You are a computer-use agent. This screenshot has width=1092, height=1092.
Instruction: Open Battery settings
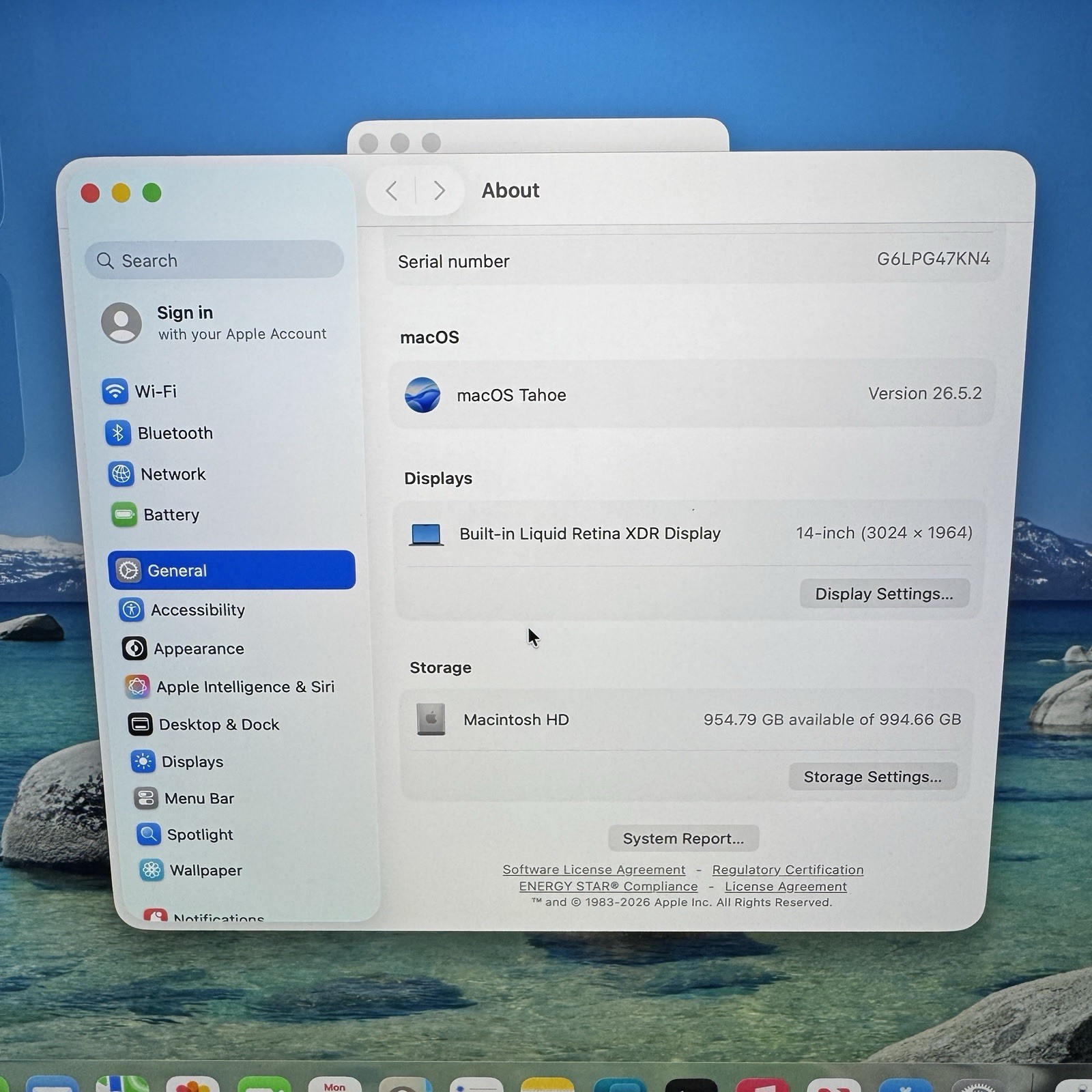pyautogui.click(x=156, y=515)
